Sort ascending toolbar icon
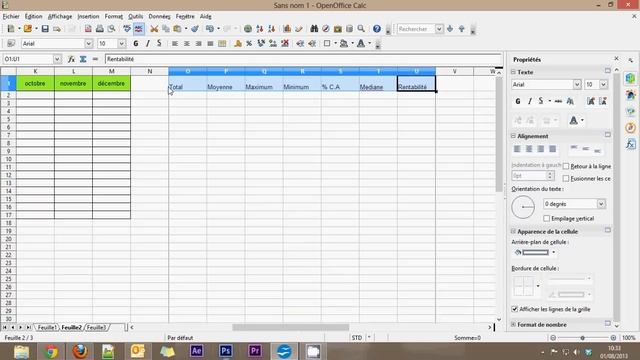The width and height of the screenshot is (640, 360). coord(260,29)
